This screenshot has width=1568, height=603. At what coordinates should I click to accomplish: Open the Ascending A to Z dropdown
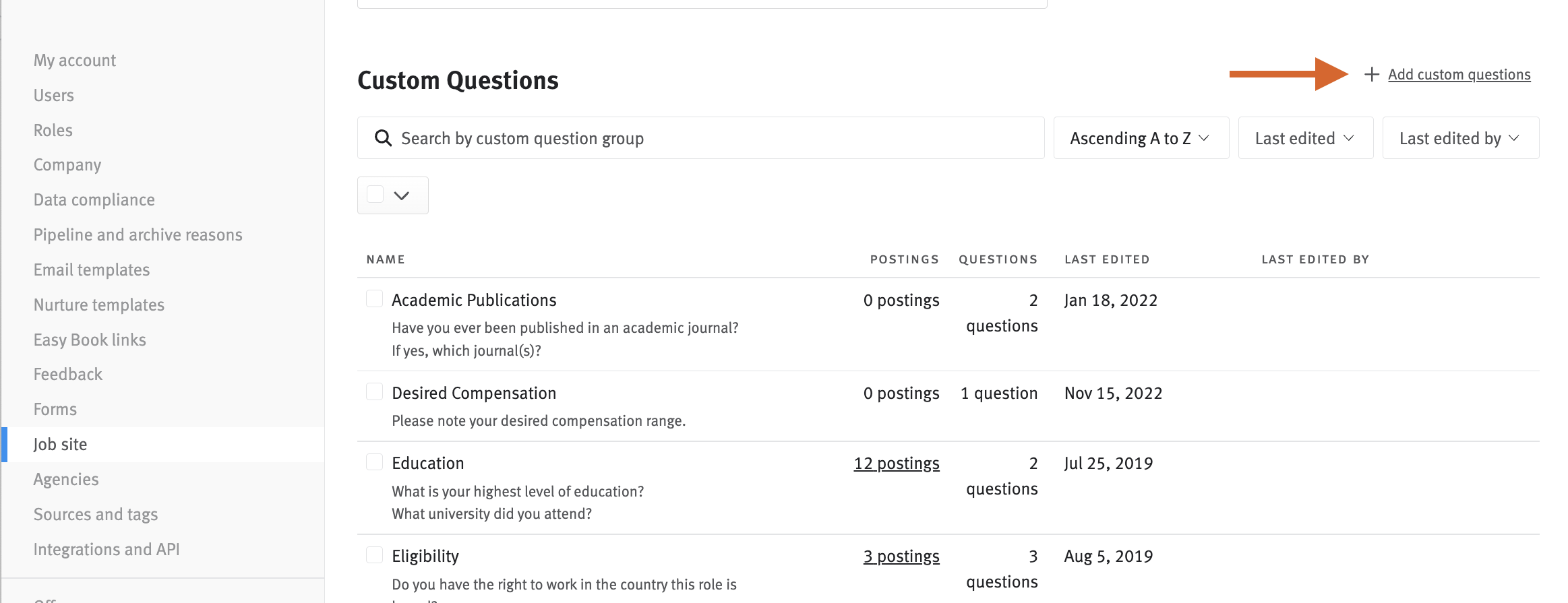tap(1141, 138)
